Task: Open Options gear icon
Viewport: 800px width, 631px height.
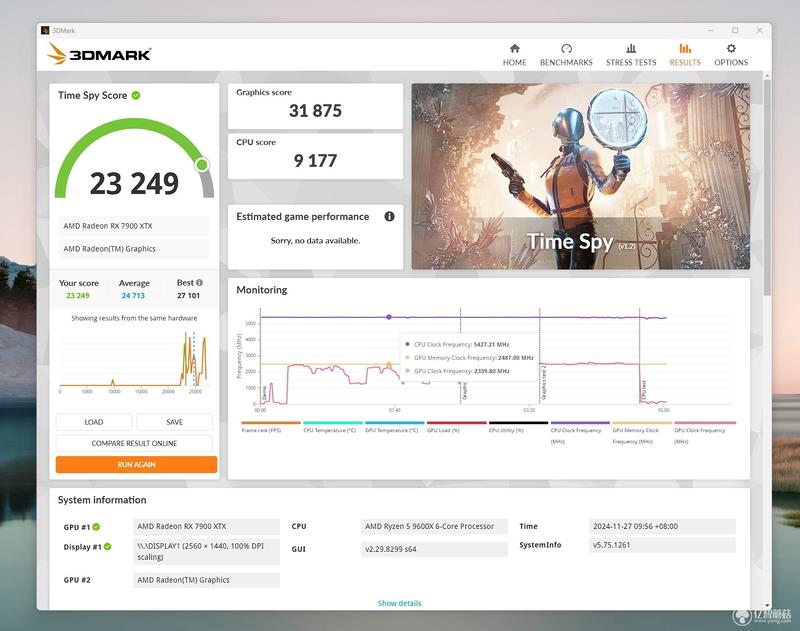Action: [731, 48]
